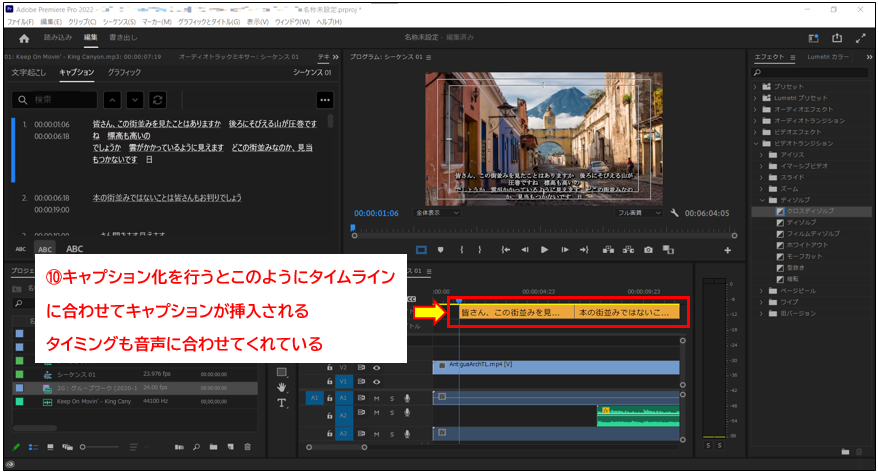Export frame with camera icon
The image size is (878, 476).
point(648,250)
